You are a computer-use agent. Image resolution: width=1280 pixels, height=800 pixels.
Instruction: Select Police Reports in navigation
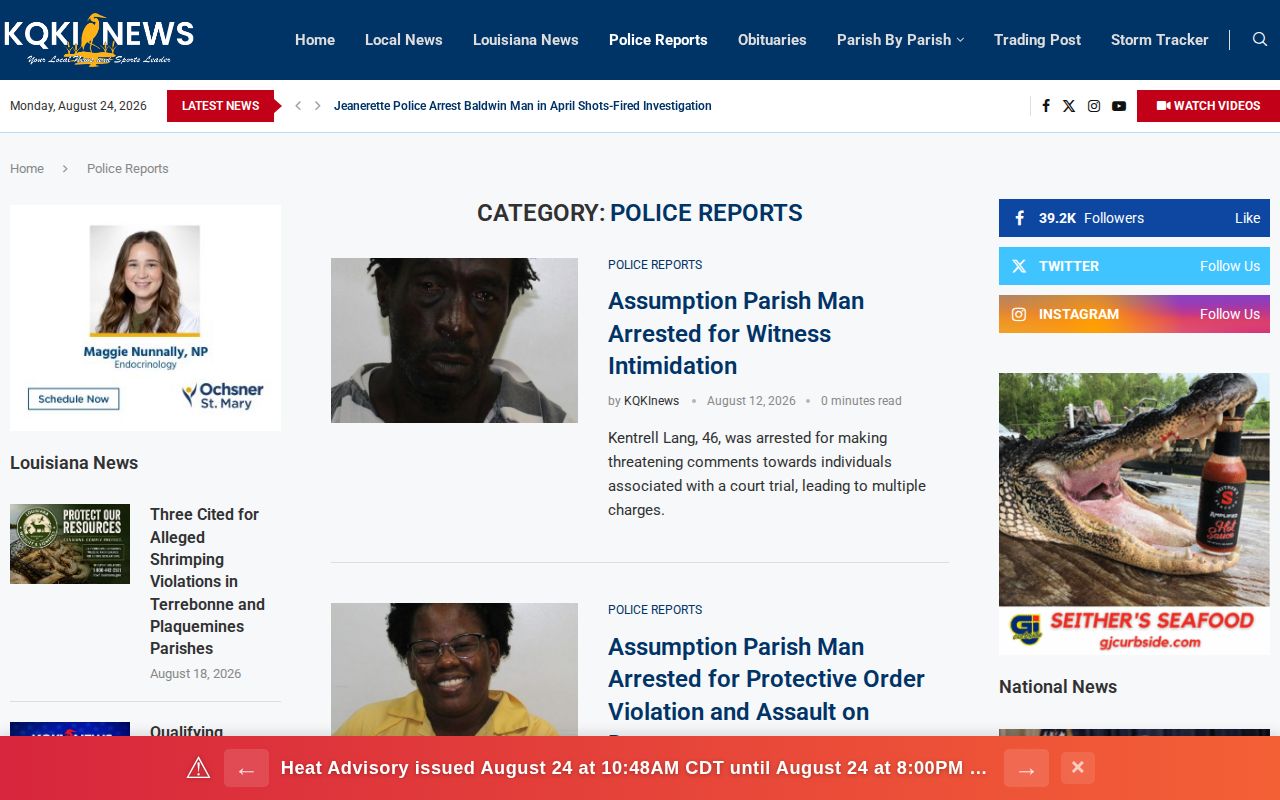coord(658,40)
